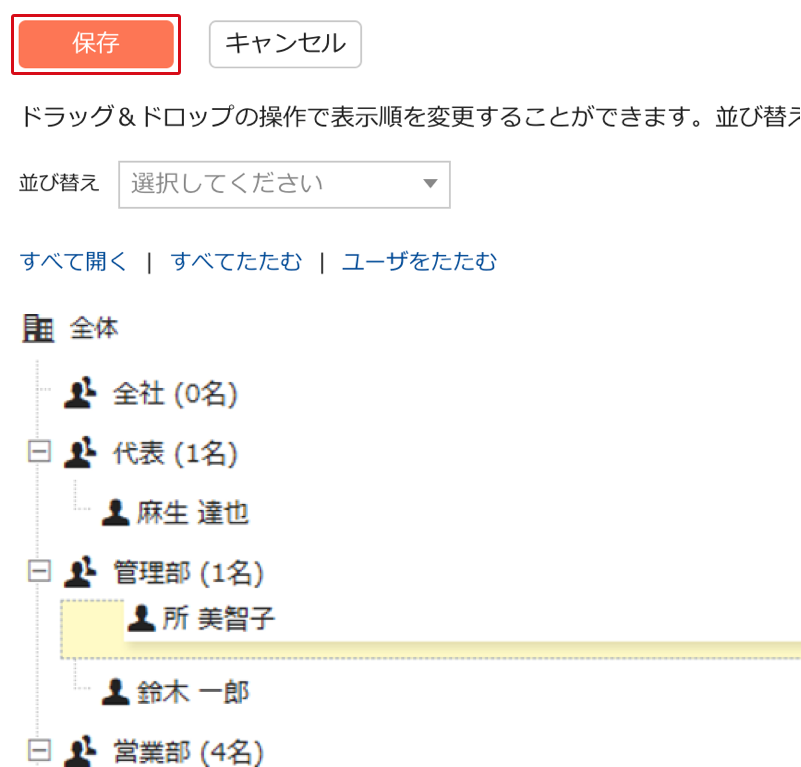Select user 麻生 達也 in the tree

pos(193,514)
